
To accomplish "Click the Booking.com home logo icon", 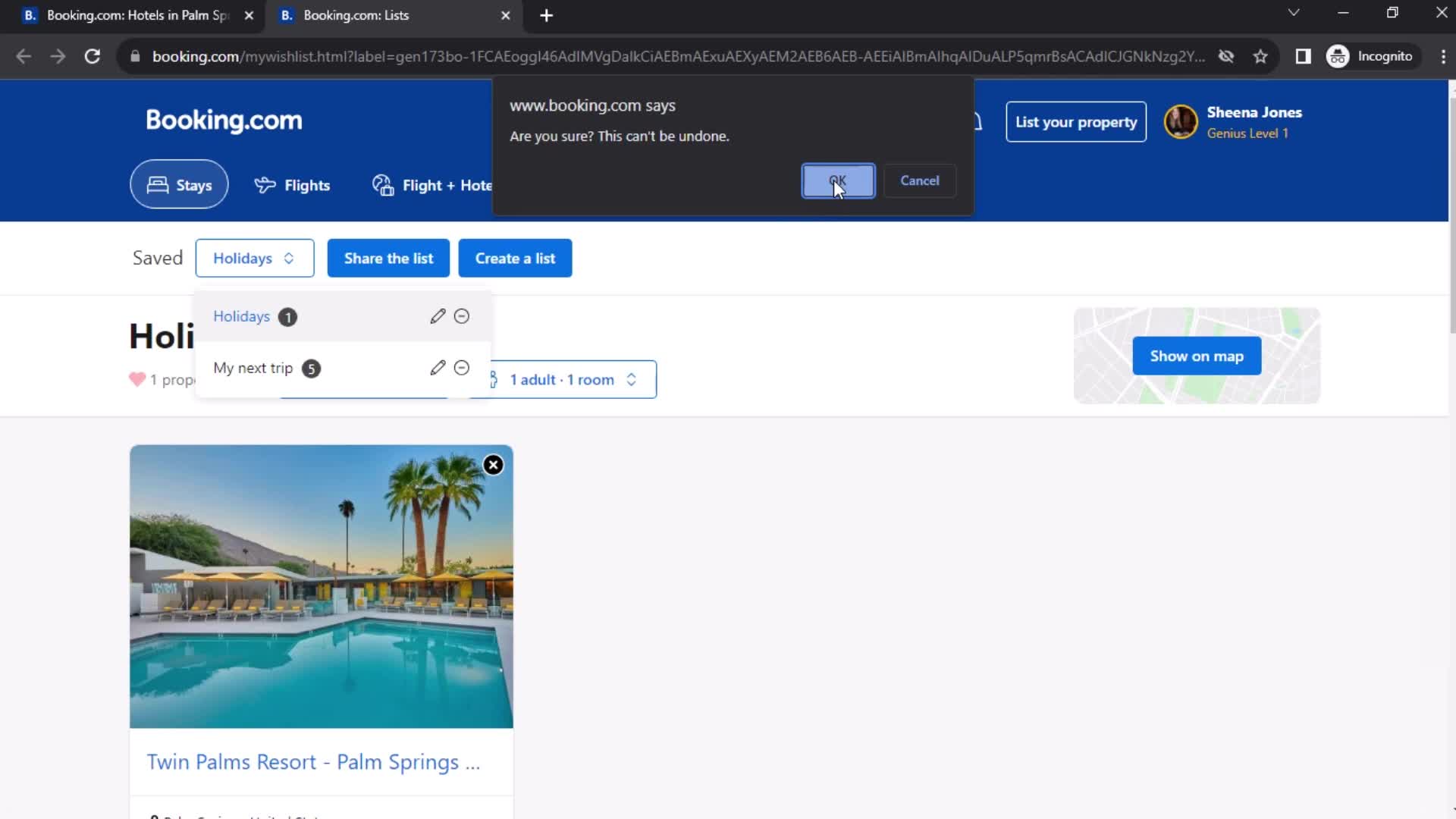I will click(x=224, y=121).
